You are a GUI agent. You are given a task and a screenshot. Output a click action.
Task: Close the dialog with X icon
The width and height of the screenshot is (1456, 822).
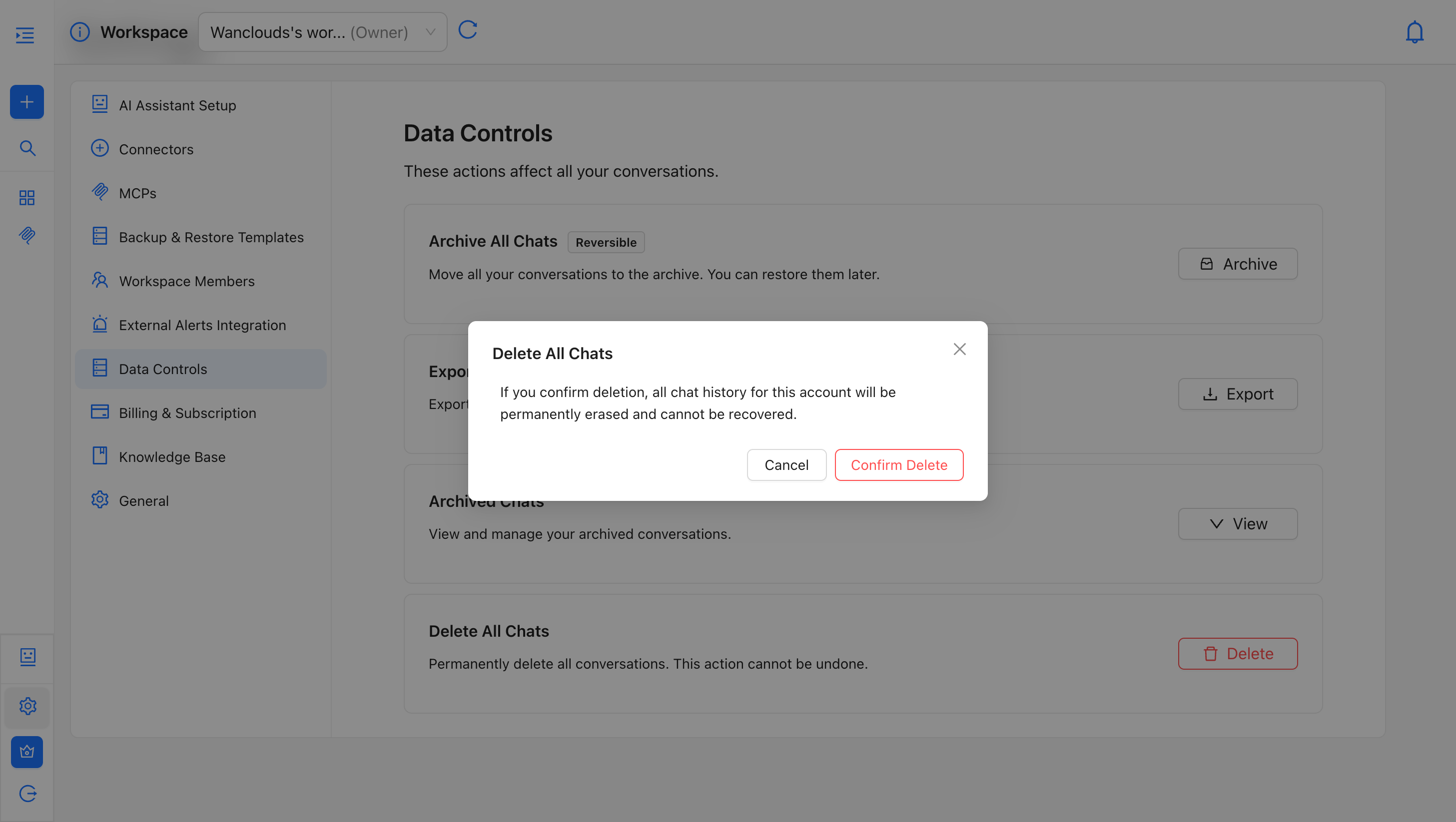tap(959, 349)
